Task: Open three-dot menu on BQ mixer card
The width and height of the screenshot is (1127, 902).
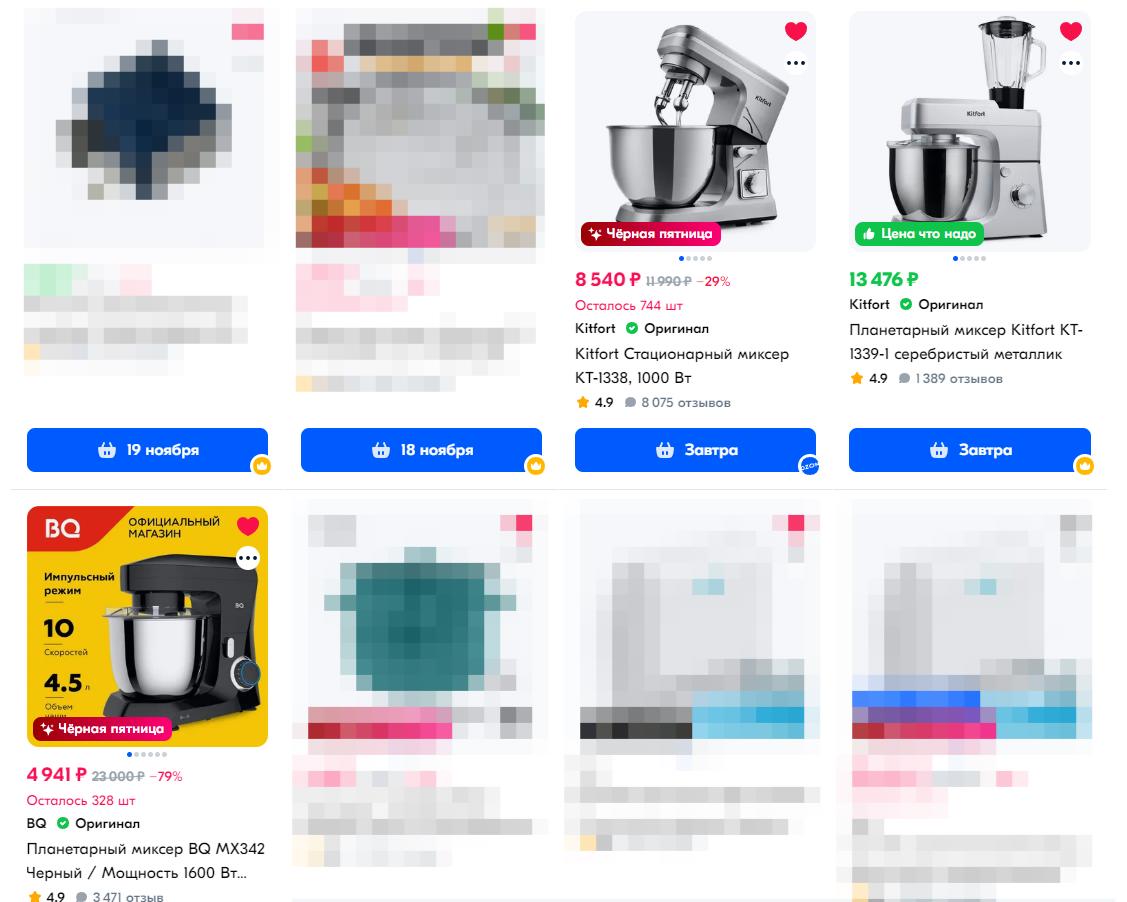Action: point(248,558)
